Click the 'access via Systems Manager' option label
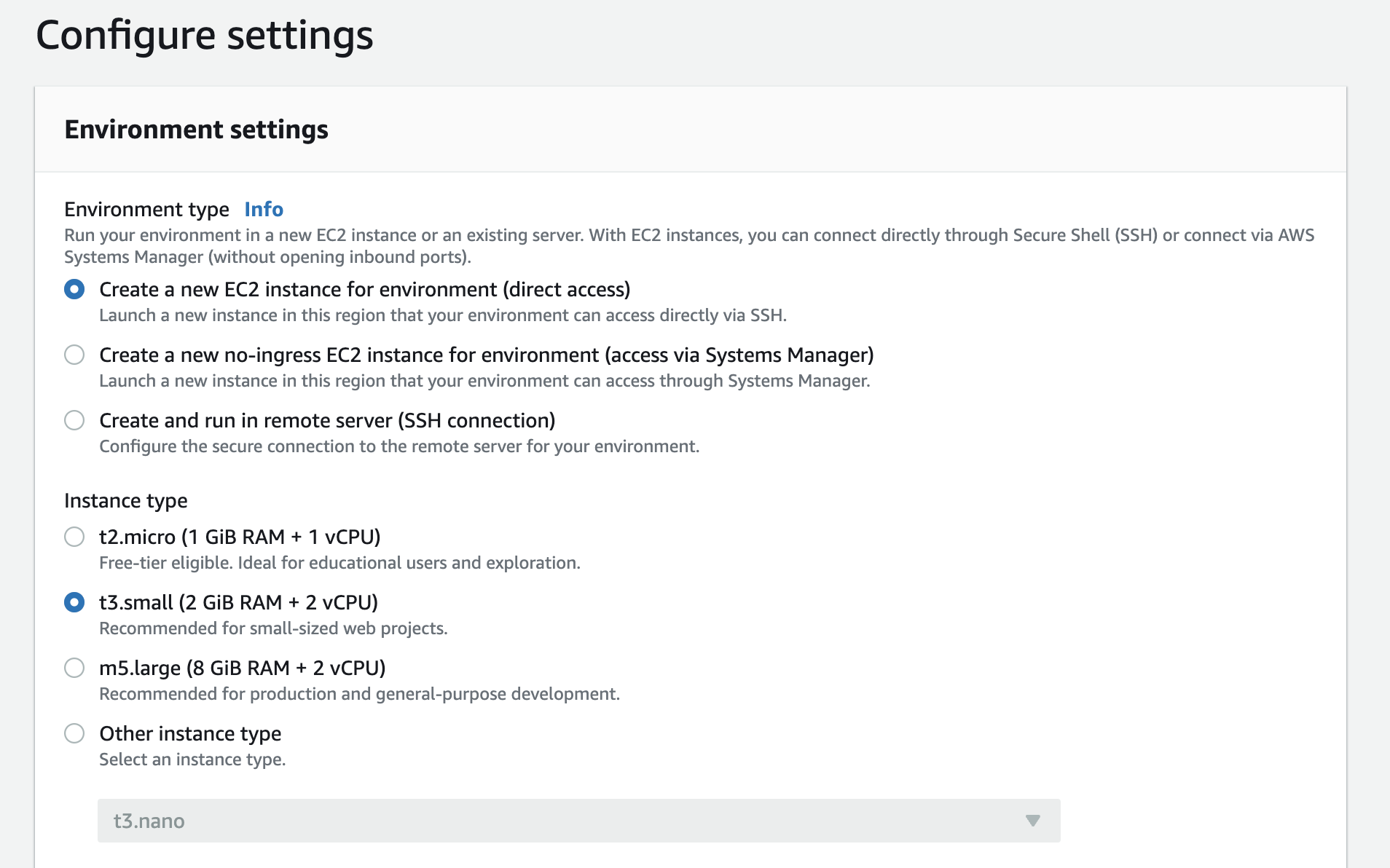The image size is (1390, 868). coord(486,355)
